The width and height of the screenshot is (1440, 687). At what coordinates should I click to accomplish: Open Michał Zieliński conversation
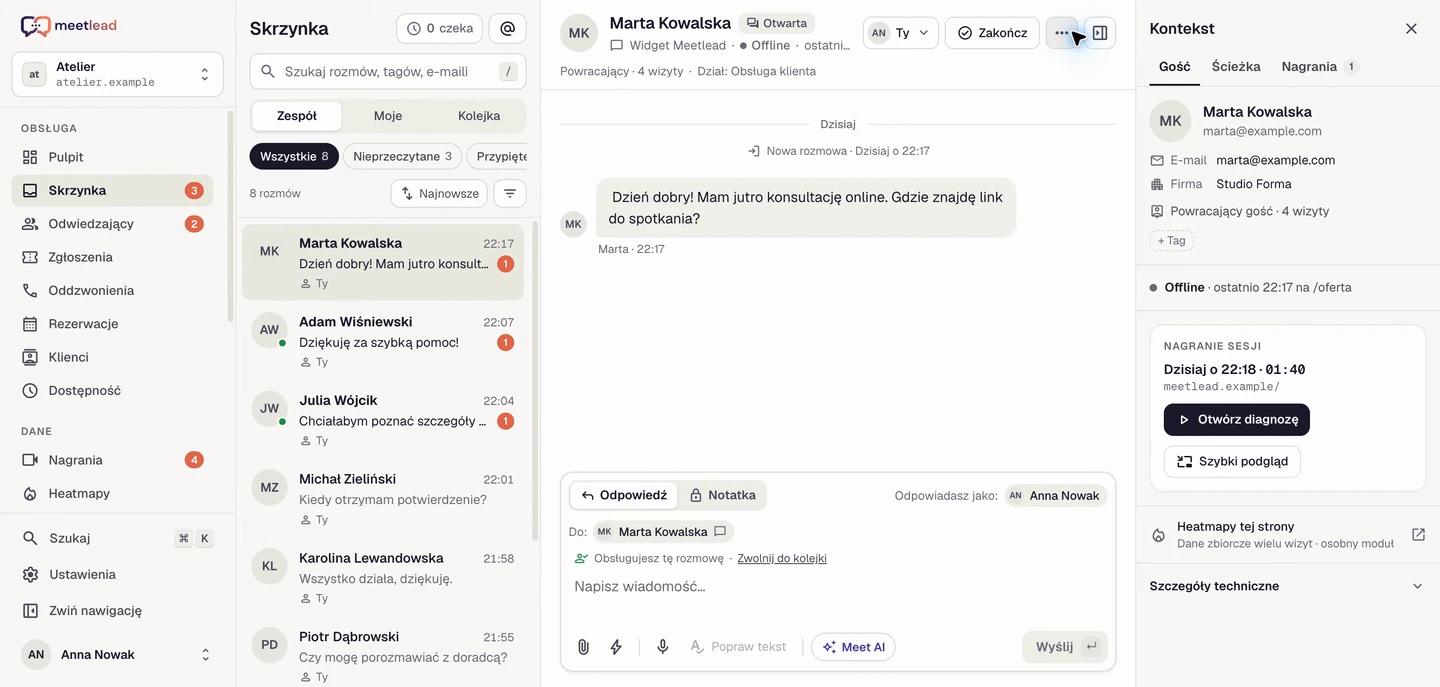point(383,499)
